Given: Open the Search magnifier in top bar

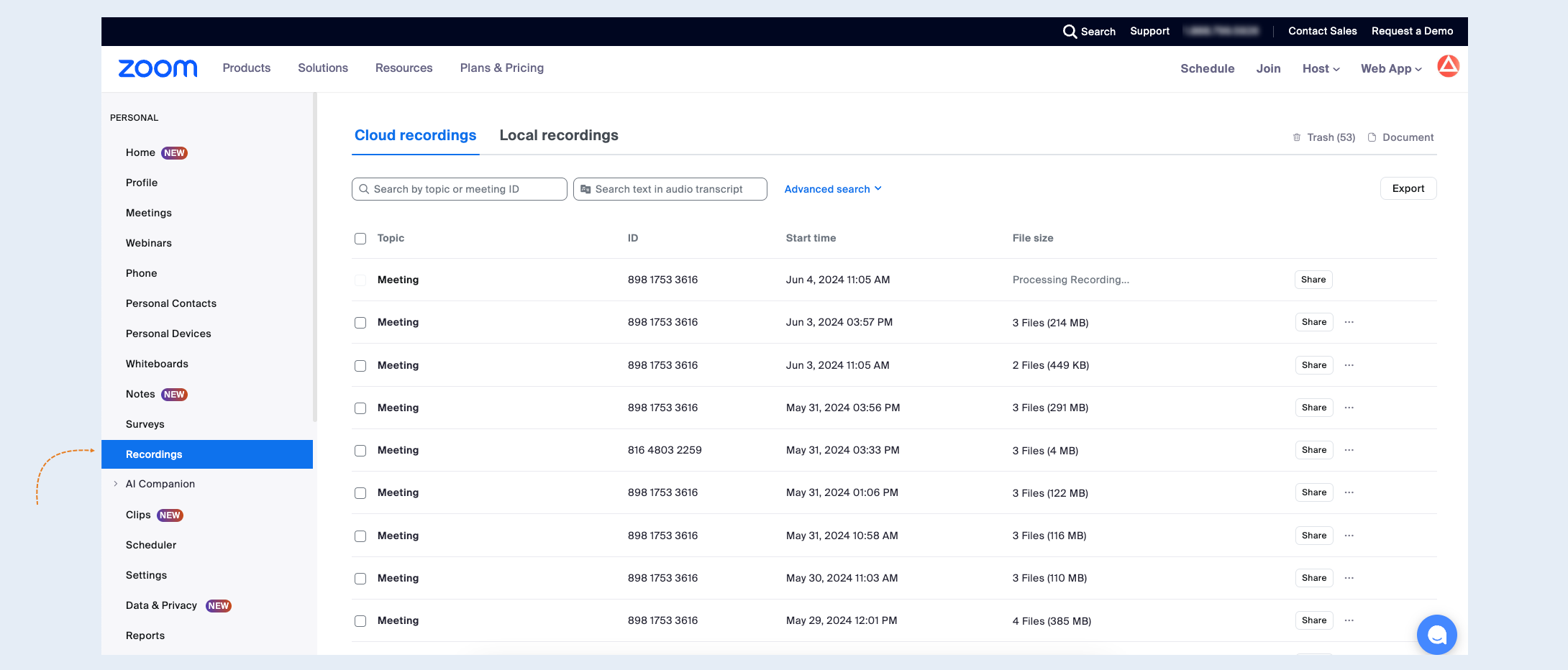Looking at the screenshot, I should coord(1070,32).
